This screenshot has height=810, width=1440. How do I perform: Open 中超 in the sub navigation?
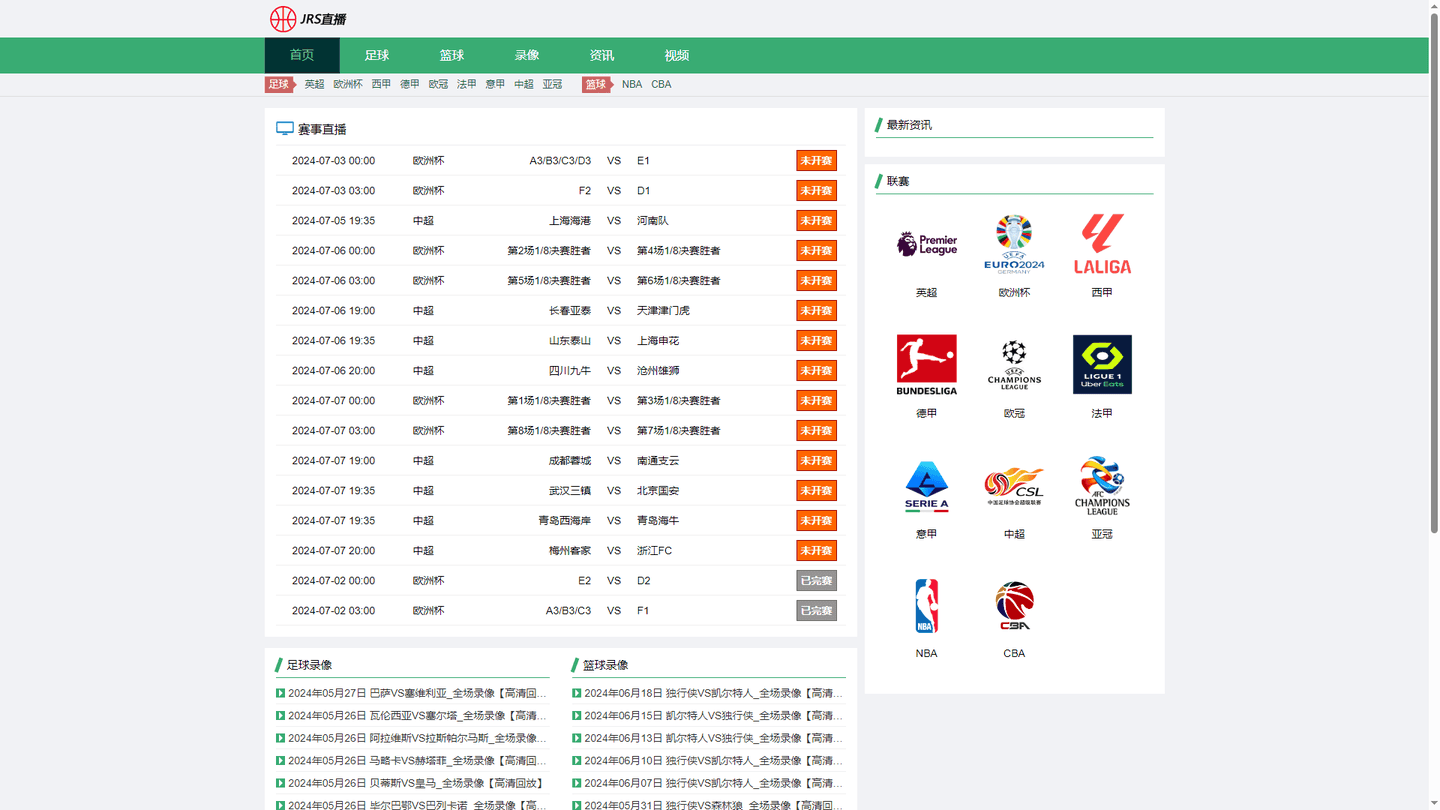(524, 84)
